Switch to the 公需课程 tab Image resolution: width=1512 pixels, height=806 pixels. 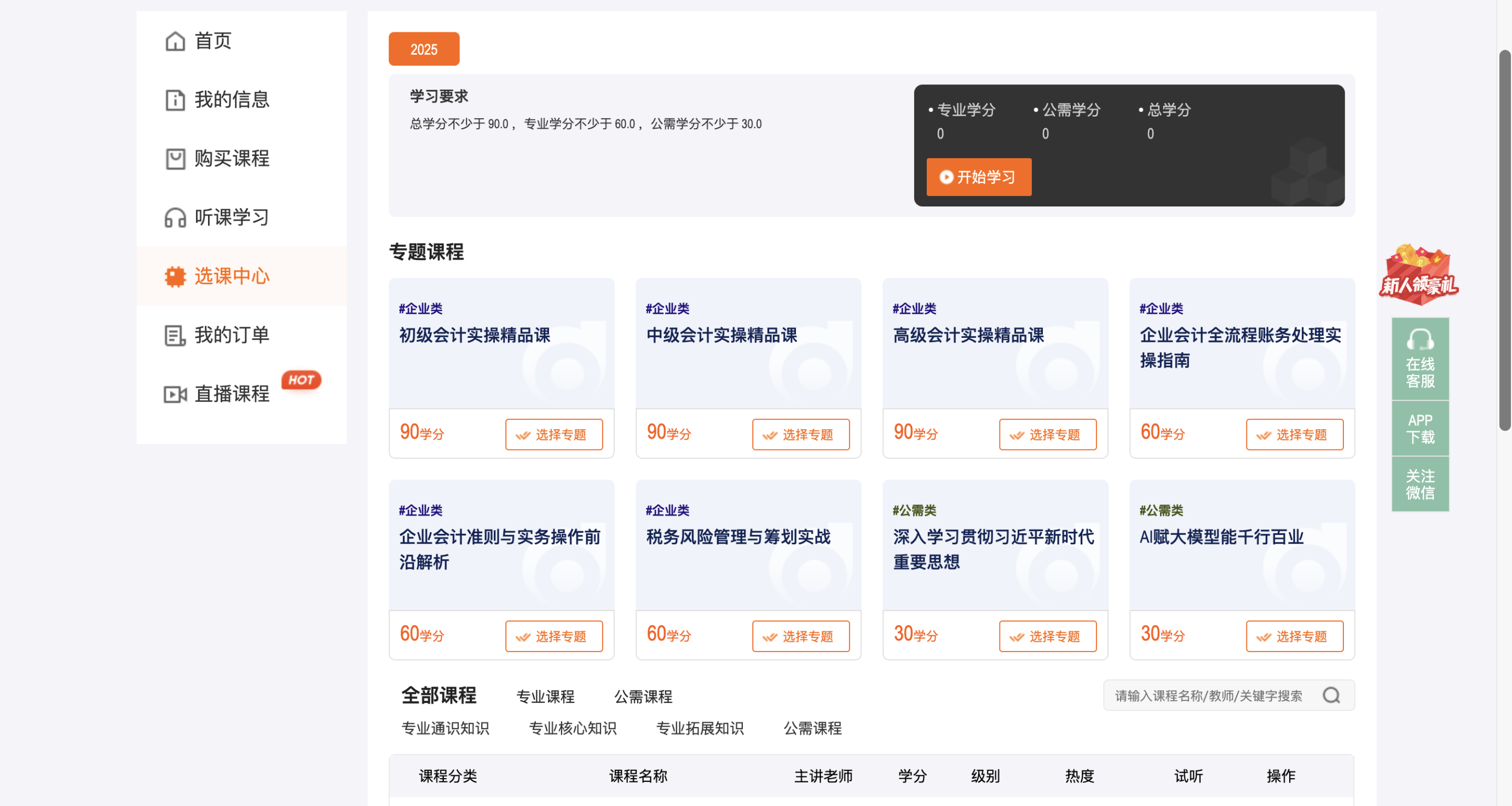point(643,696)
